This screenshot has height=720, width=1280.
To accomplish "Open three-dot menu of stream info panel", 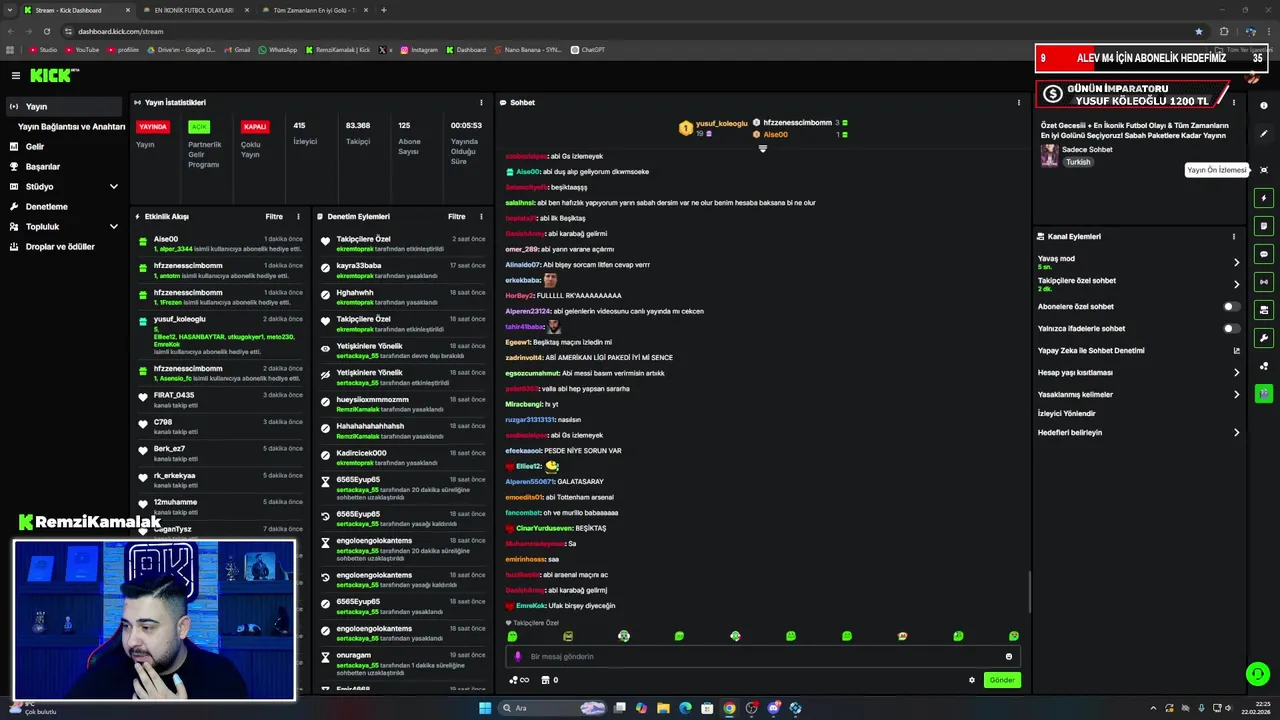I will (x=1233, y=102).
